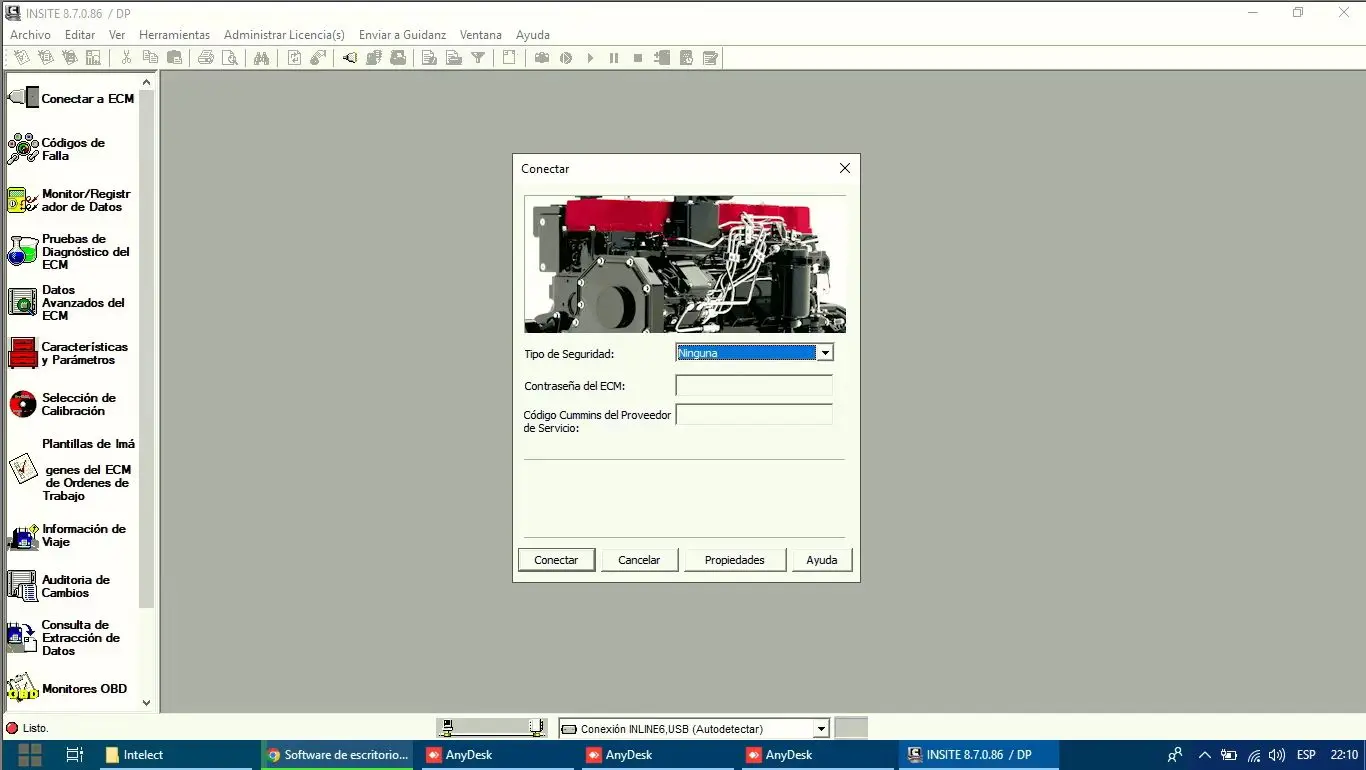
Task: Open the Administrar Licencia(s) menu
Action: 284,34
